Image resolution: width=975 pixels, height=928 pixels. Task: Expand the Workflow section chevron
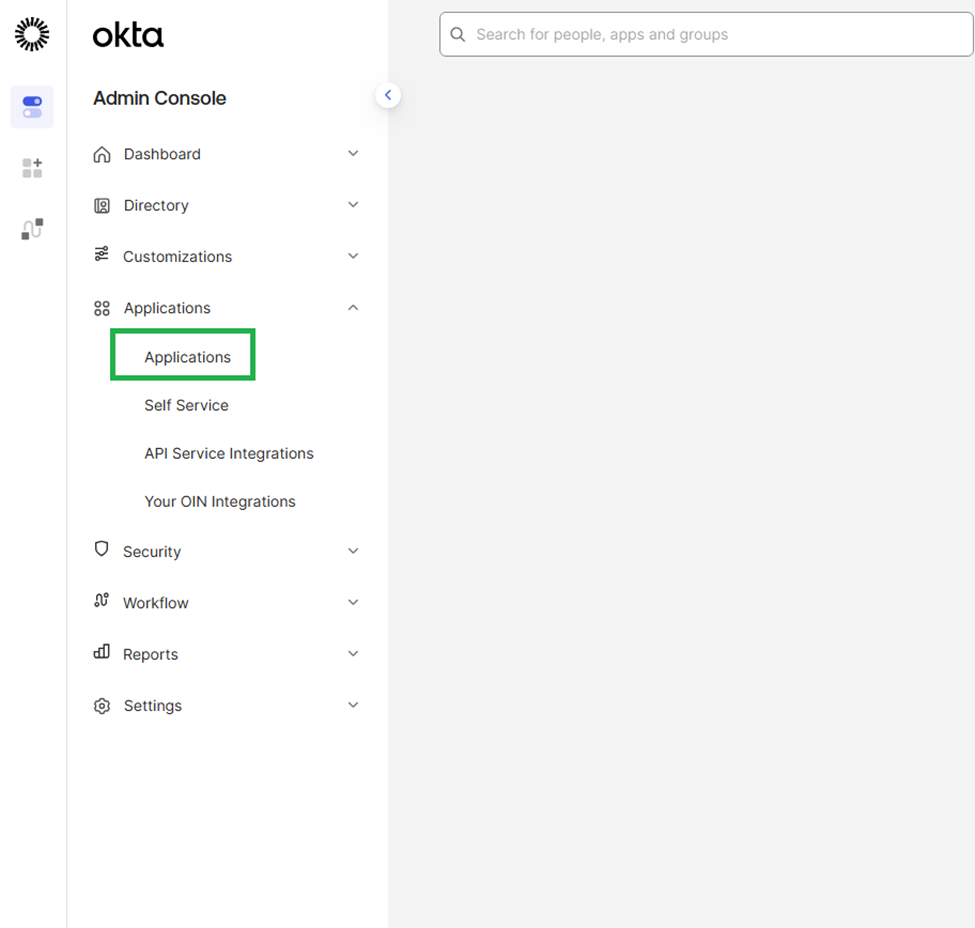pos(353,603)
